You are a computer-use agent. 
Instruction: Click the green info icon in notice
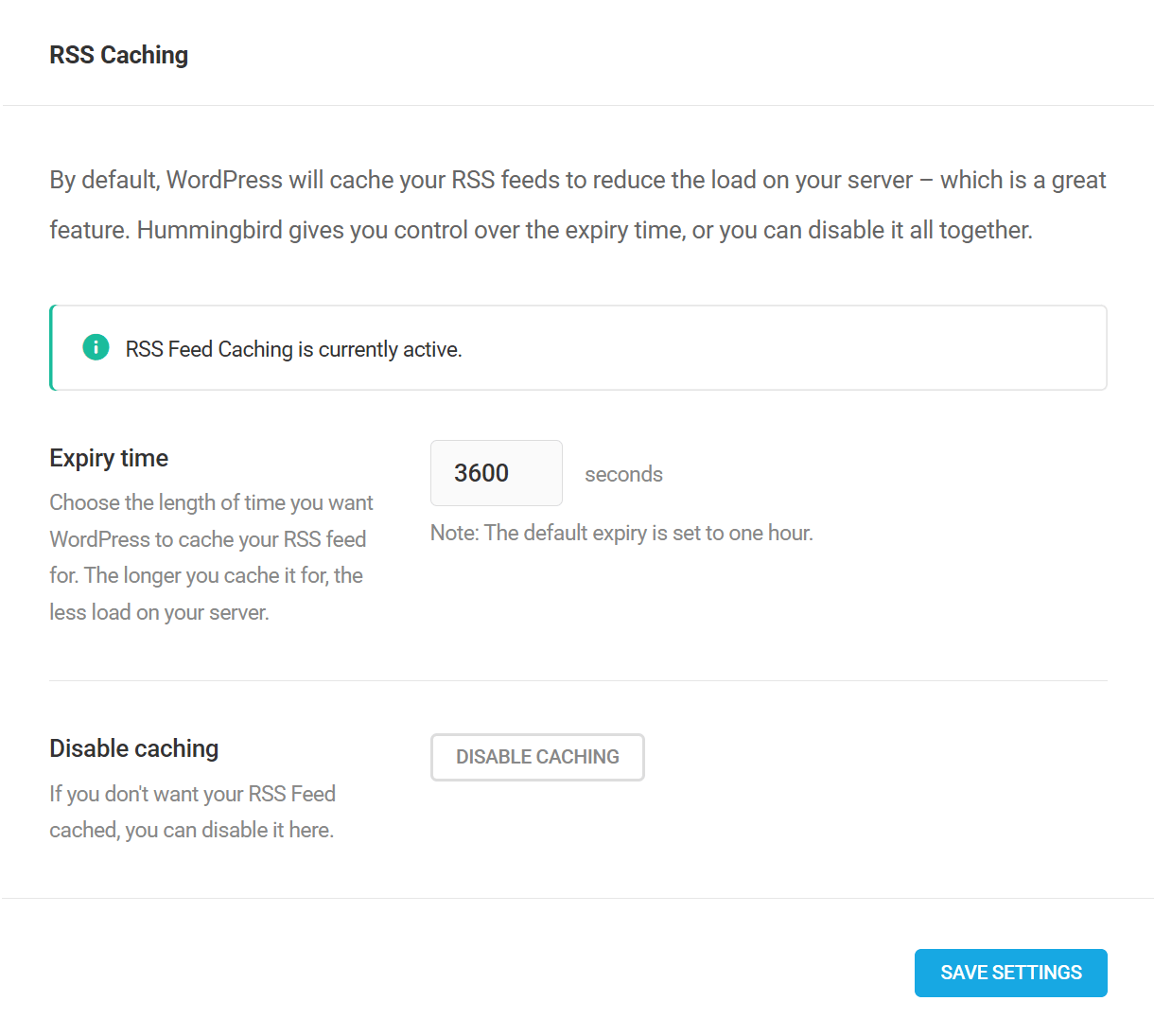tap(96, 348)
